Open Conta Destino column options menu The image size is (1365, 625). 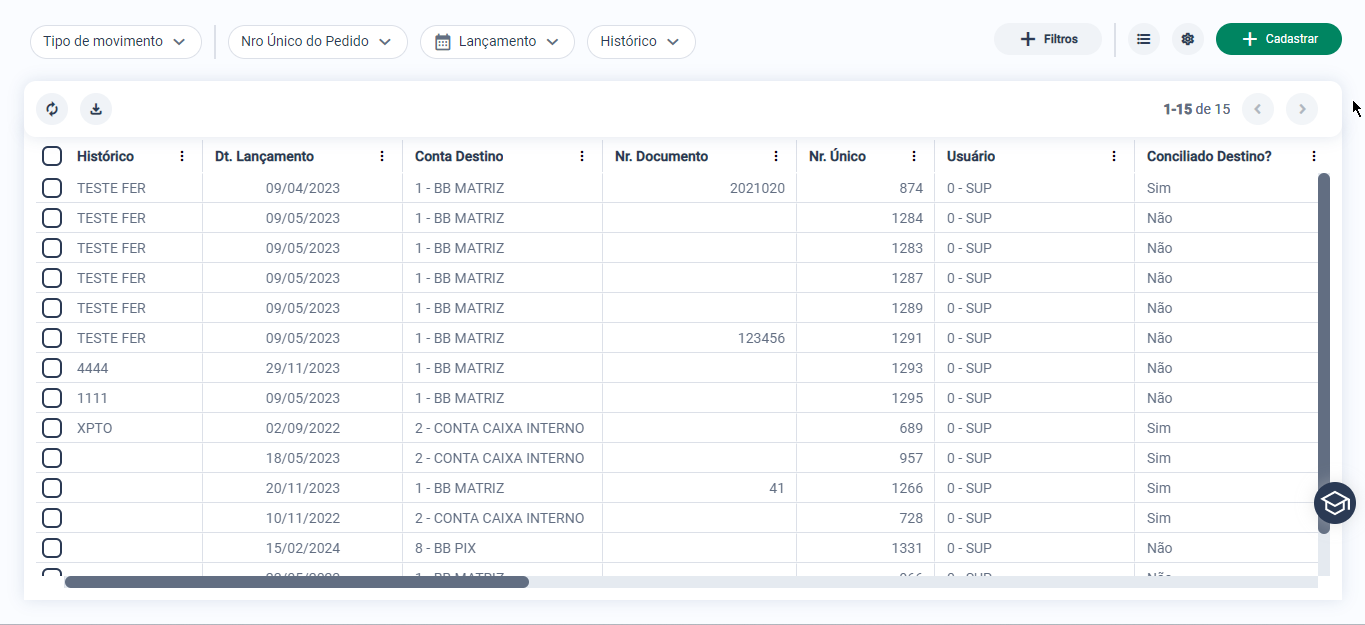(x=582, y=156)
